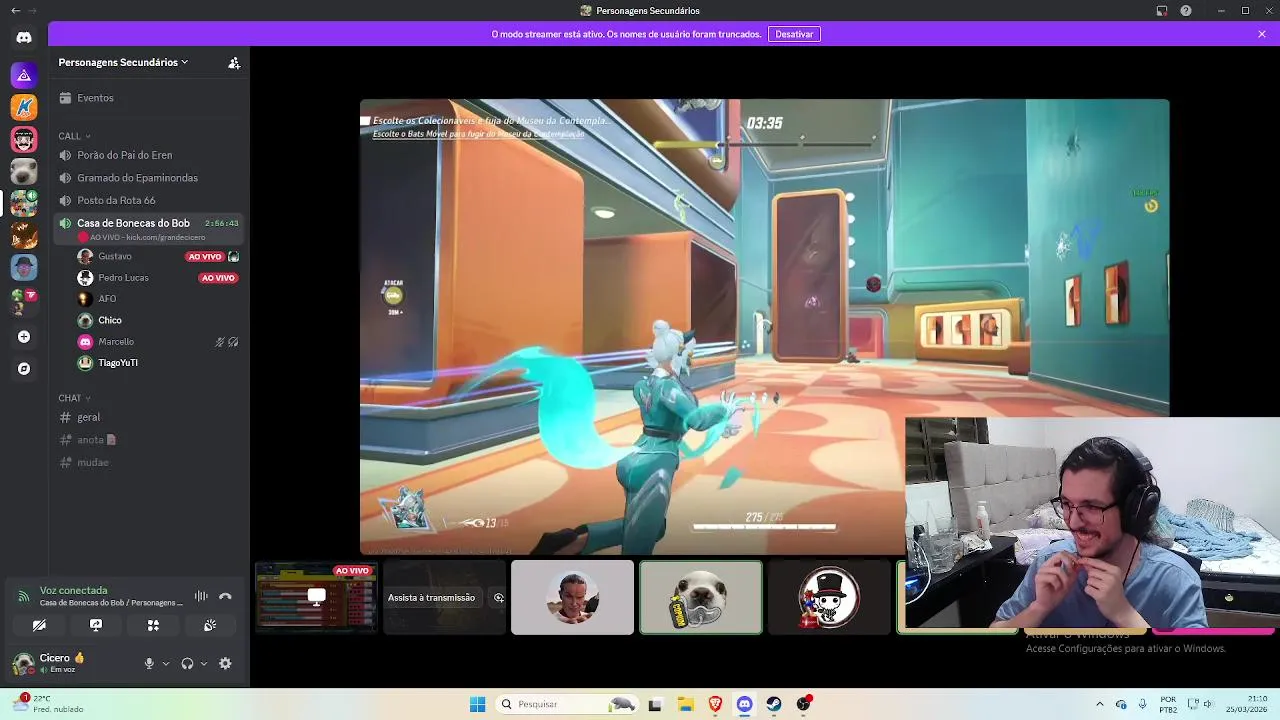Open Discord direct messages home icon

click(x=24, y=38)
